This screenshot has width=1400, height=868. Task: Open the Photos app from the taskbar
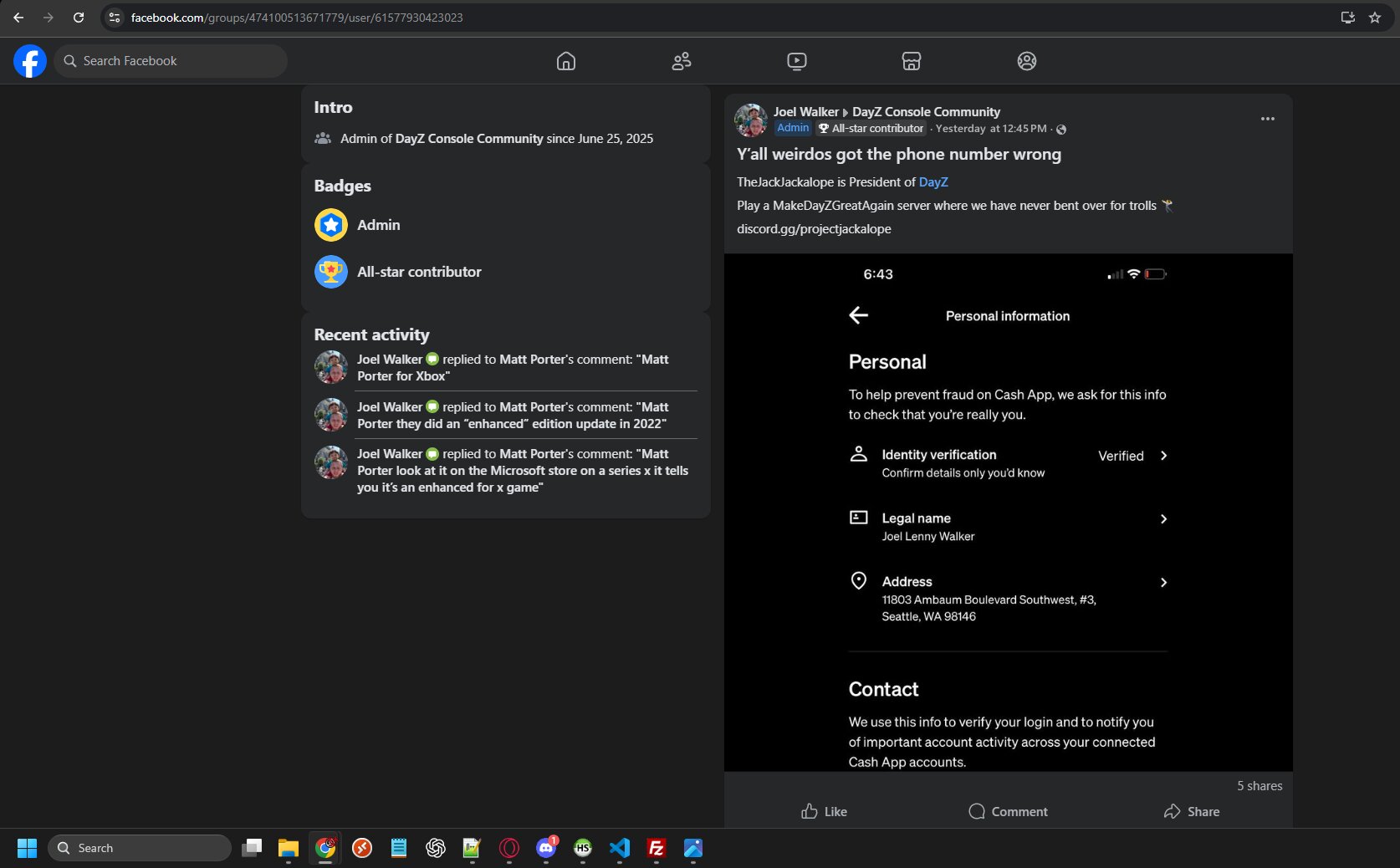(693, 848)
